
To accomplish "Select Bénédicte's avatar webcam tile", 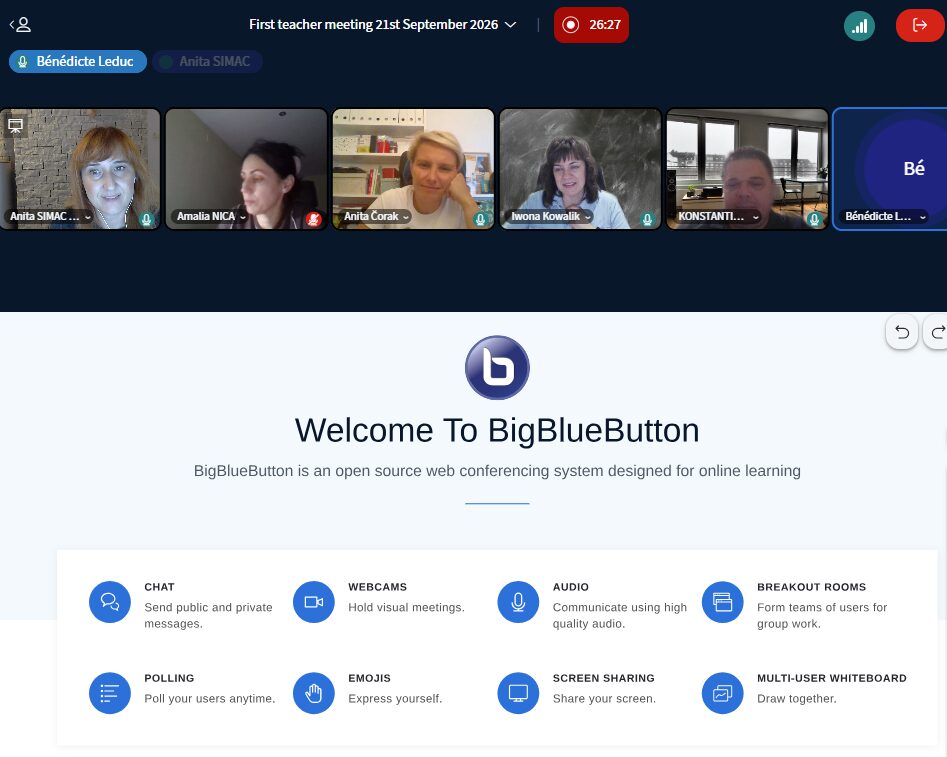I will 890,169.
